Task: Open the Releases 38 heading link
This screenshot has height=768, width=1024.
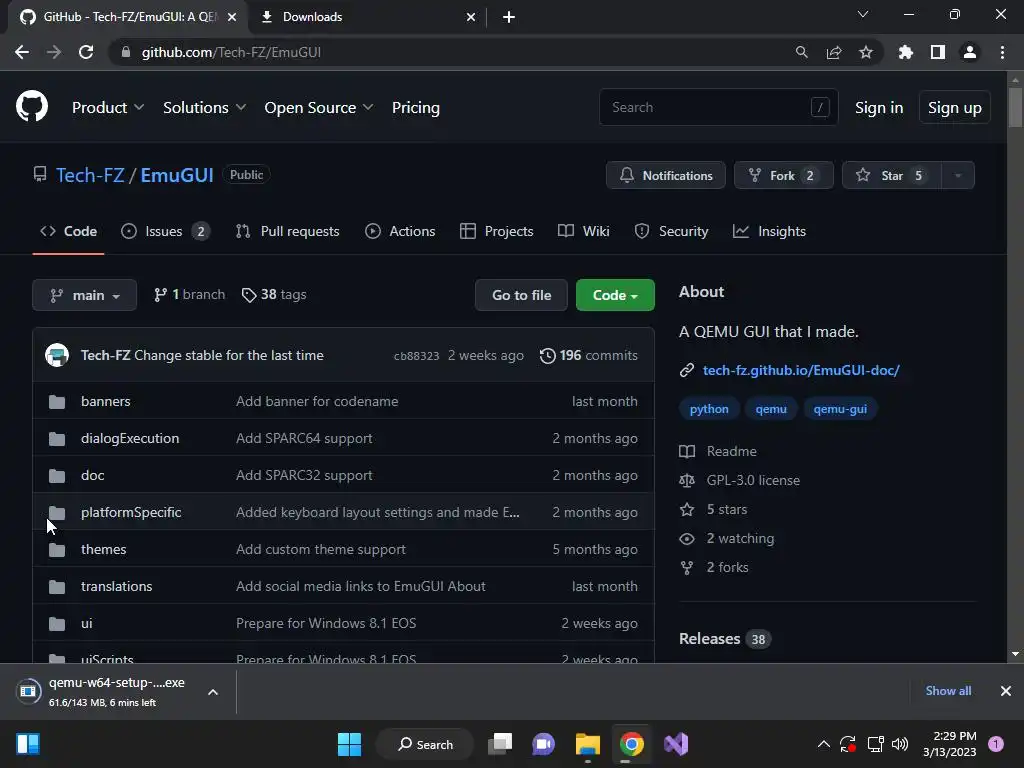Action: point(725,639)
